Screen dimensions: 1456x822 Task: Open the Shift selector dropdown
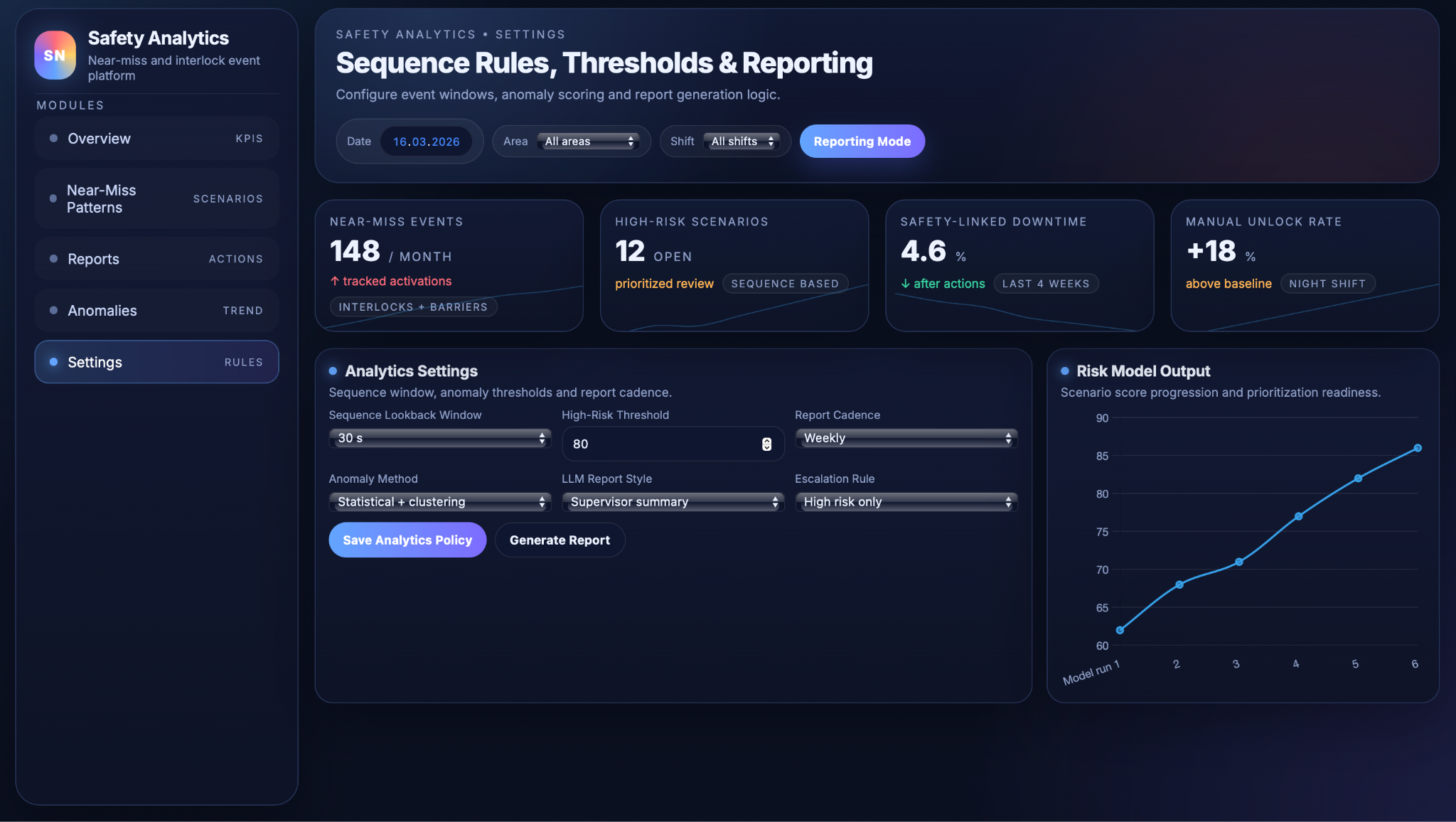pyautogui.click(x=742, y=142)
